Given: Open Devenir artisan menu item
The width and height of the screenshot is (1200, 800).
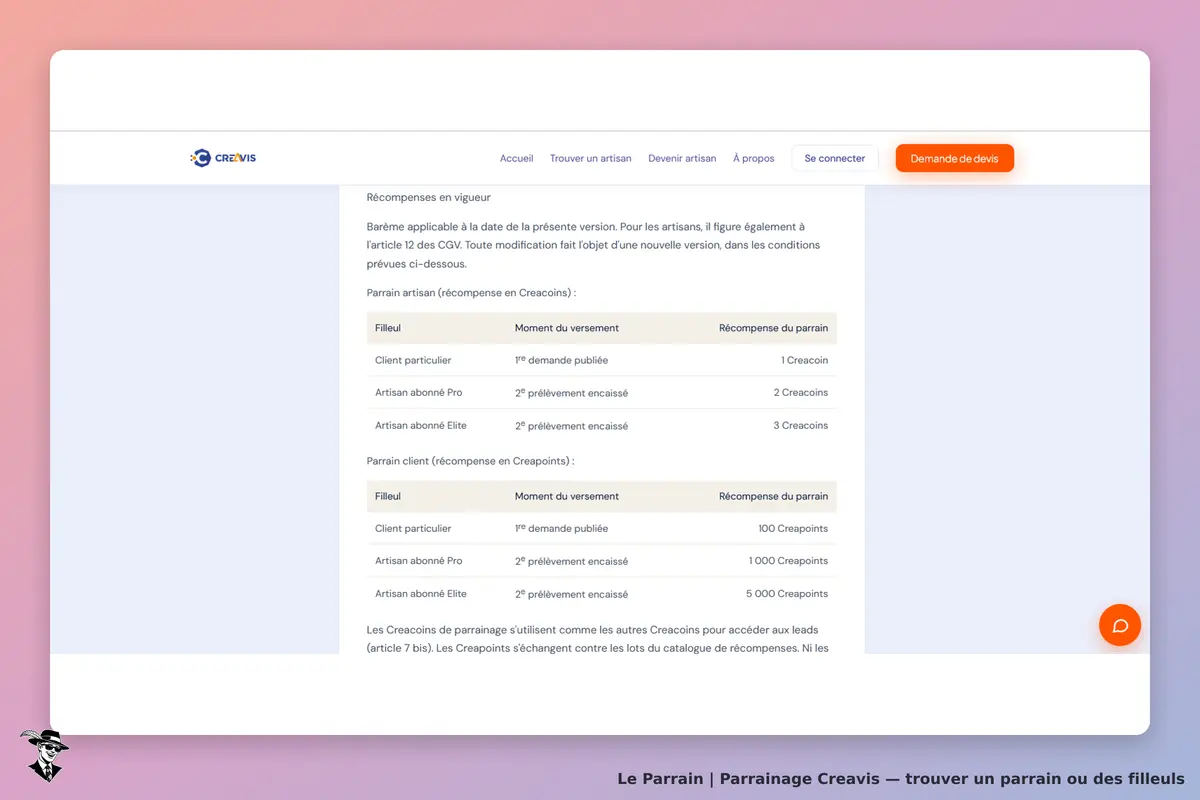Looking at the screenshot, I should (x=682, y=158).
